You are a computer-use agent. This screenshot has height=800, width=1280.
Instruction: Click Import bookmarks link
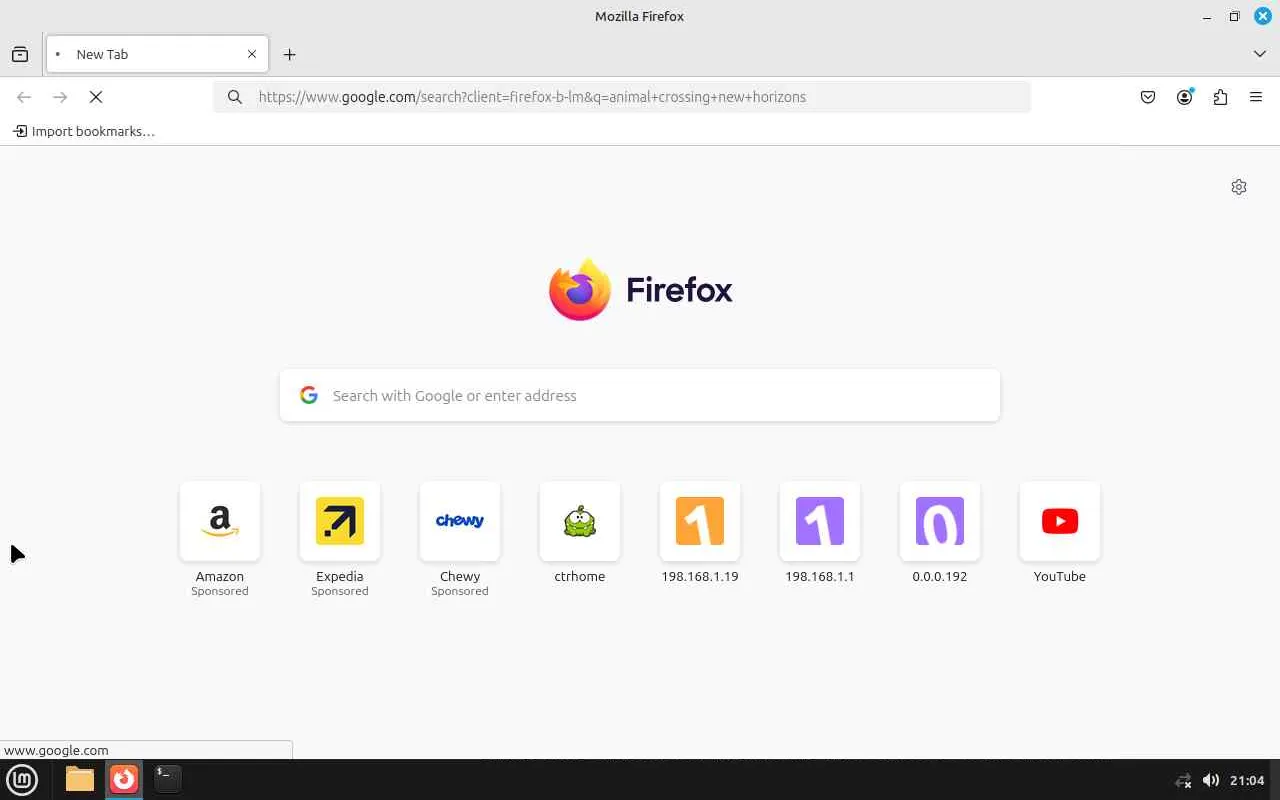click(x=84, y=131)
